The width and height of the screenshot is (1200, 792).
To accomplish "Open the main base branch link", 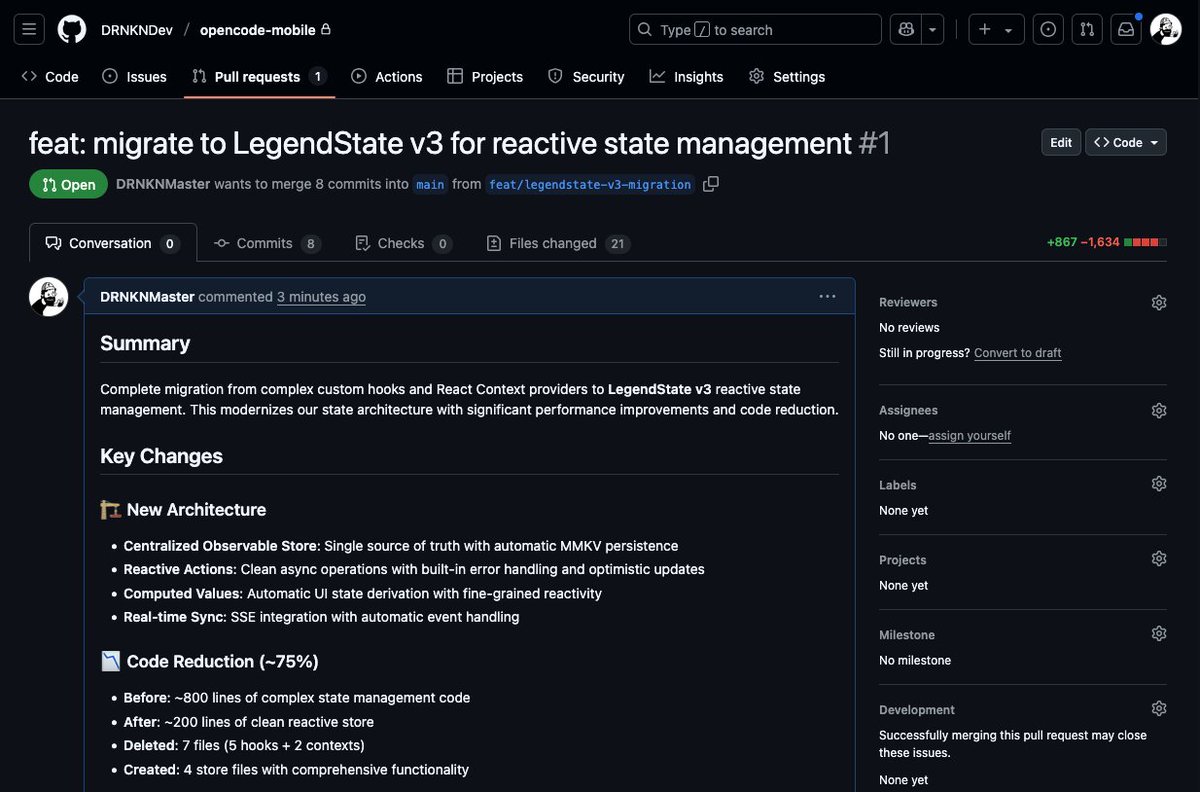I will (x=430, y=184).
